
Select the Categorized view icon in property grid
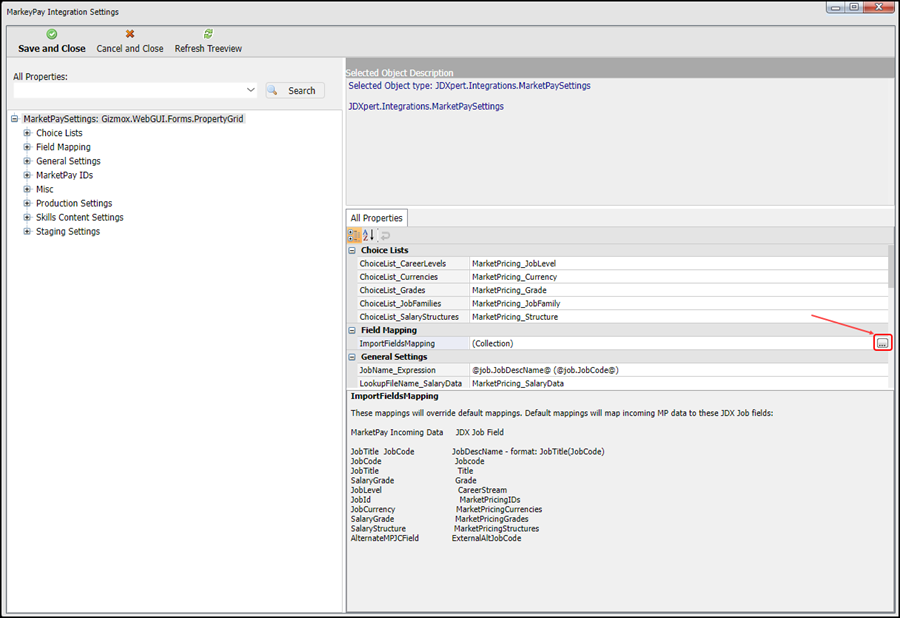pyautogui.click(x=354, y=235)
